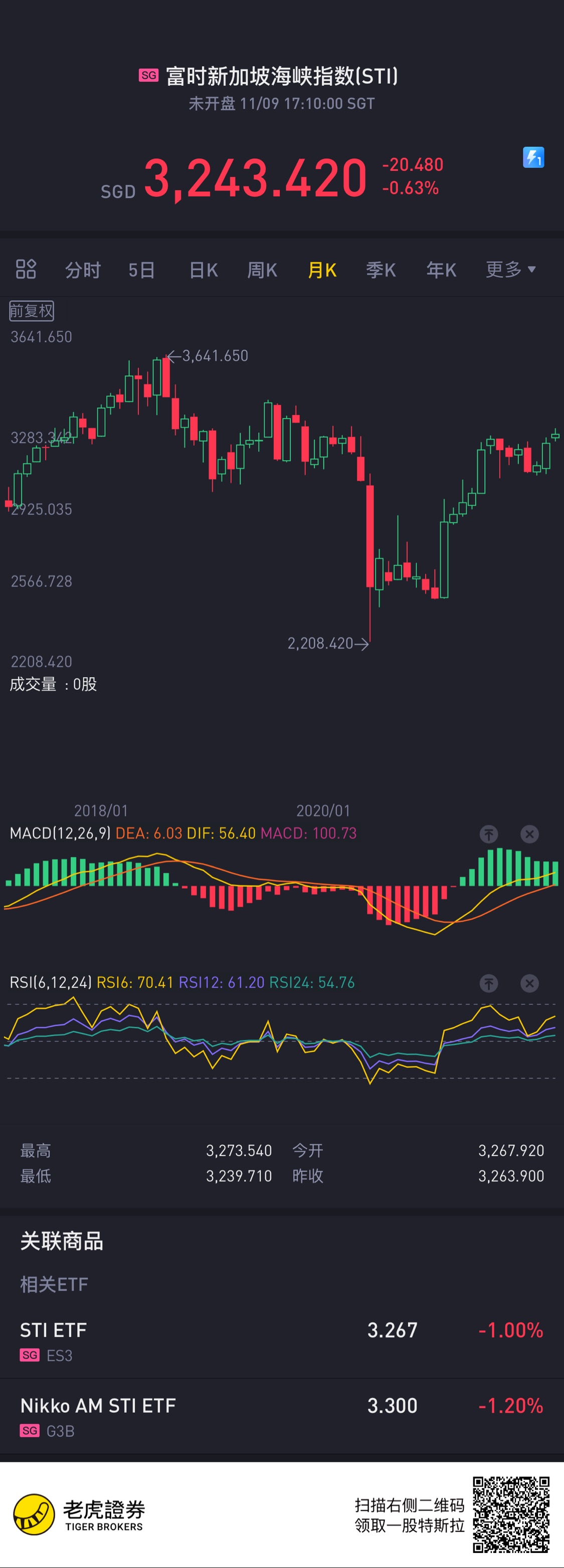Screen dimensions: 564x1568
Task: Select the 年K yearly chart tab
Action: 441,270
